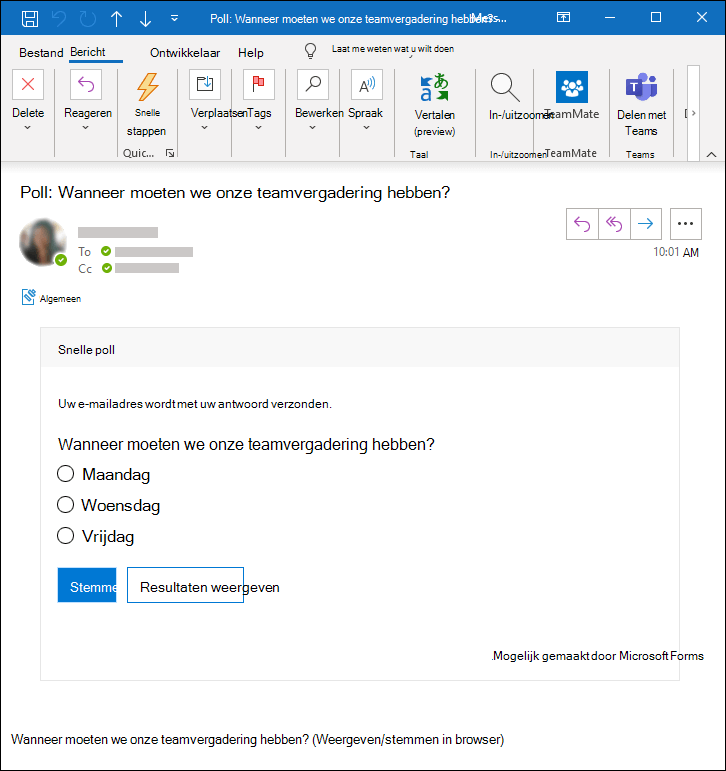Viewport: 726px width, 771px height.
Task: Expand the Reageren dropdown arrow
Action: tap(86, 128)
